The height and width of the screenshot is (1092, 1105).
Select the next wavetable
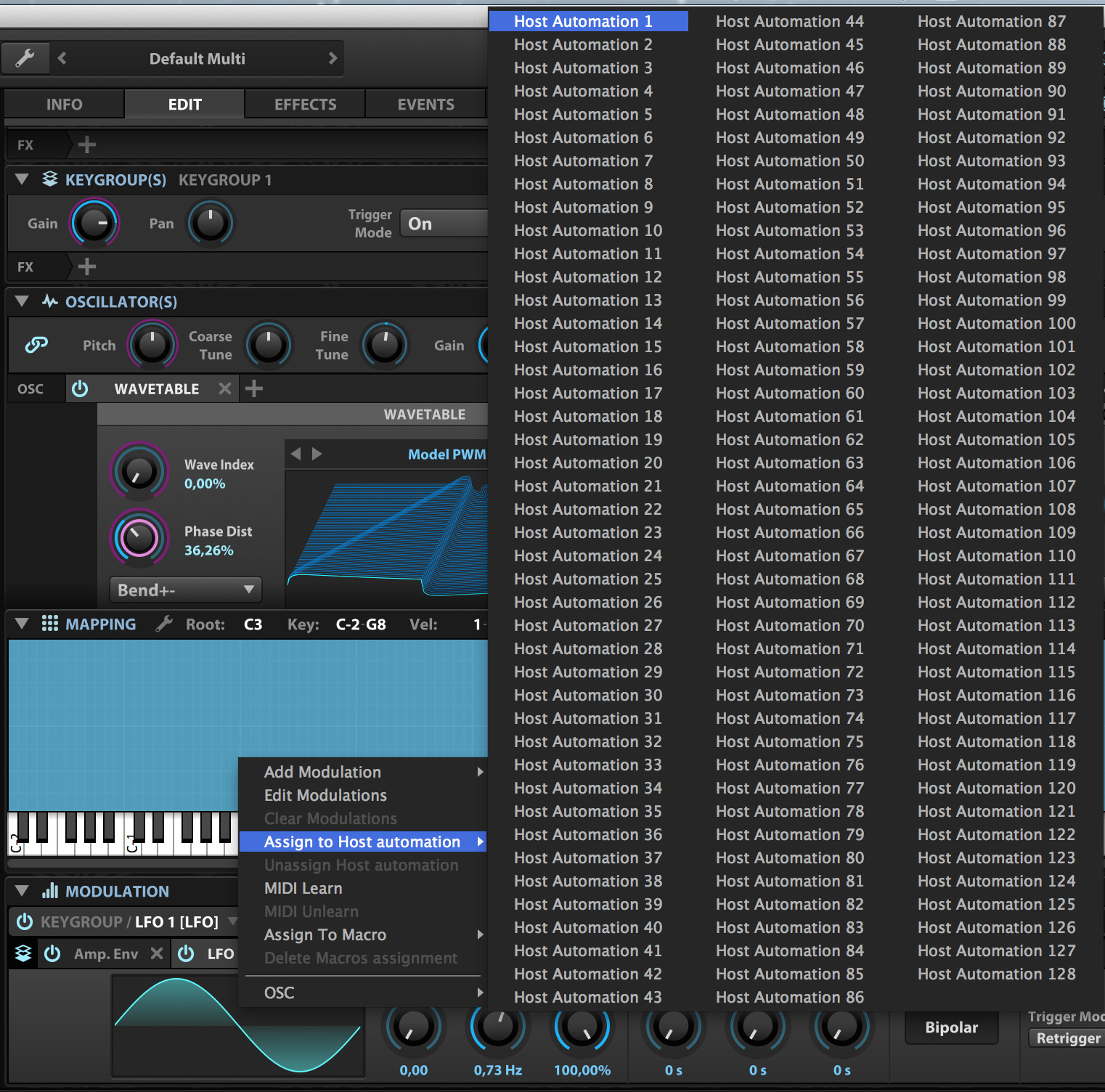(x=317, y=454)
